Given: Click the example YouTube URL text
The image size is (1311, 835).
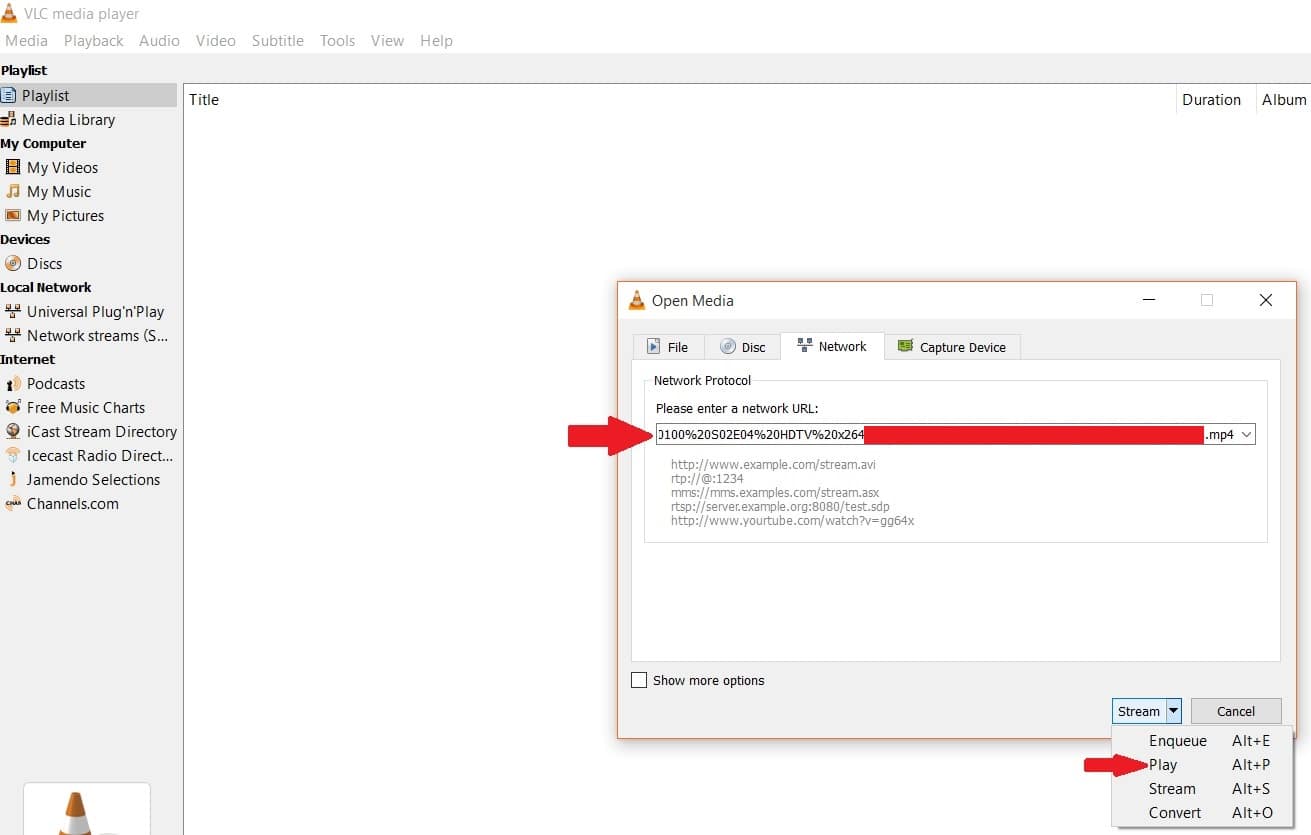Looking at the screenshot, I should (x=792, y=521).
